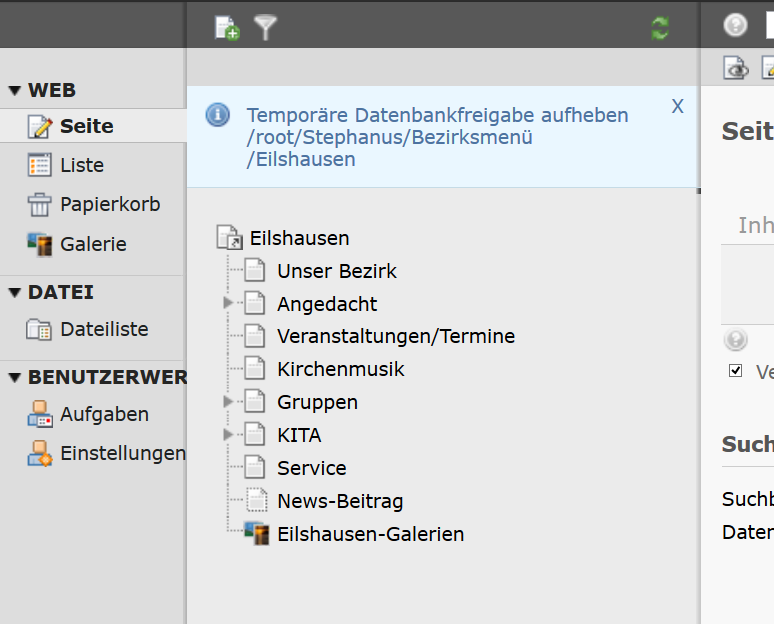Toggle the checkbox below the help icon
The height and width of the screenshot is (624, 774).
coord(735,370)
